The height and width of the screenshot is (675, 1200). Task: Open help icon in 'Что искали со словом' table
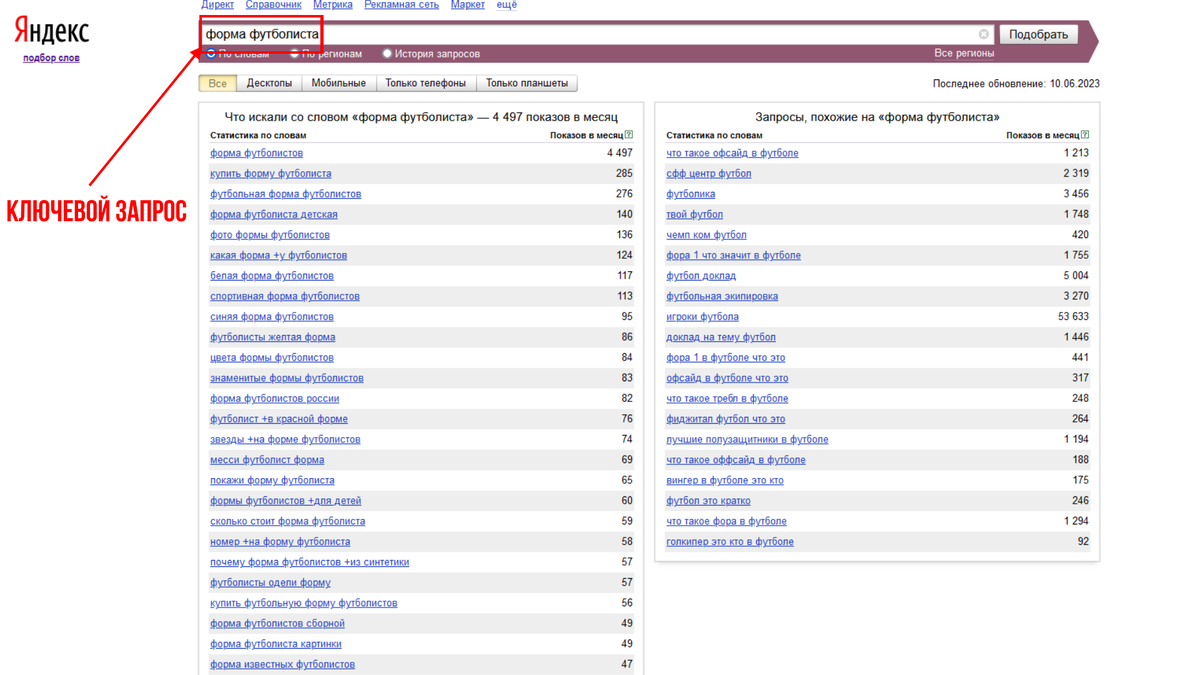(629, 135)
